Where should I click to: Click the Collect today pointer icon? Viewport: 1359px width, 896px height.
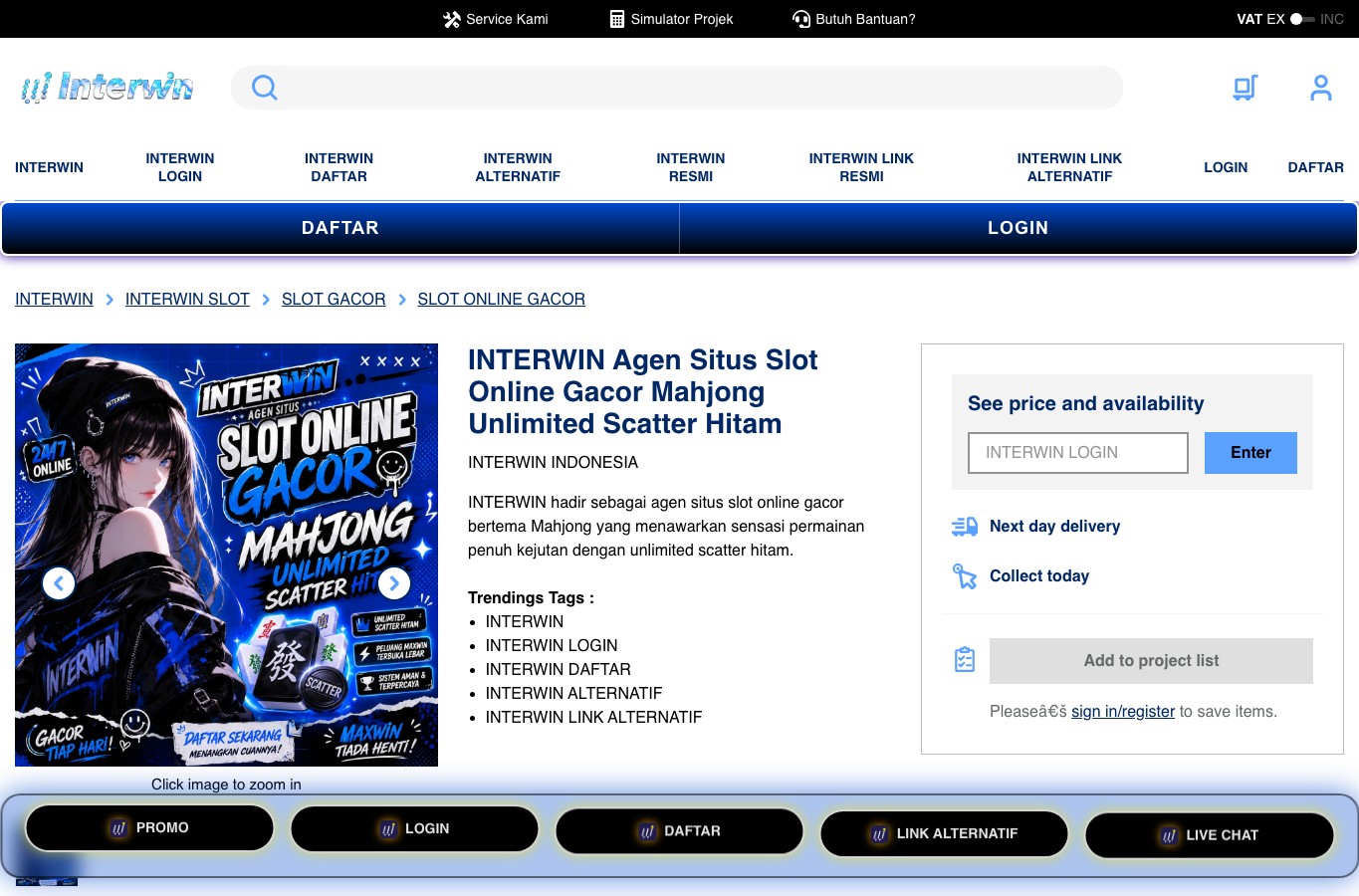965,576
